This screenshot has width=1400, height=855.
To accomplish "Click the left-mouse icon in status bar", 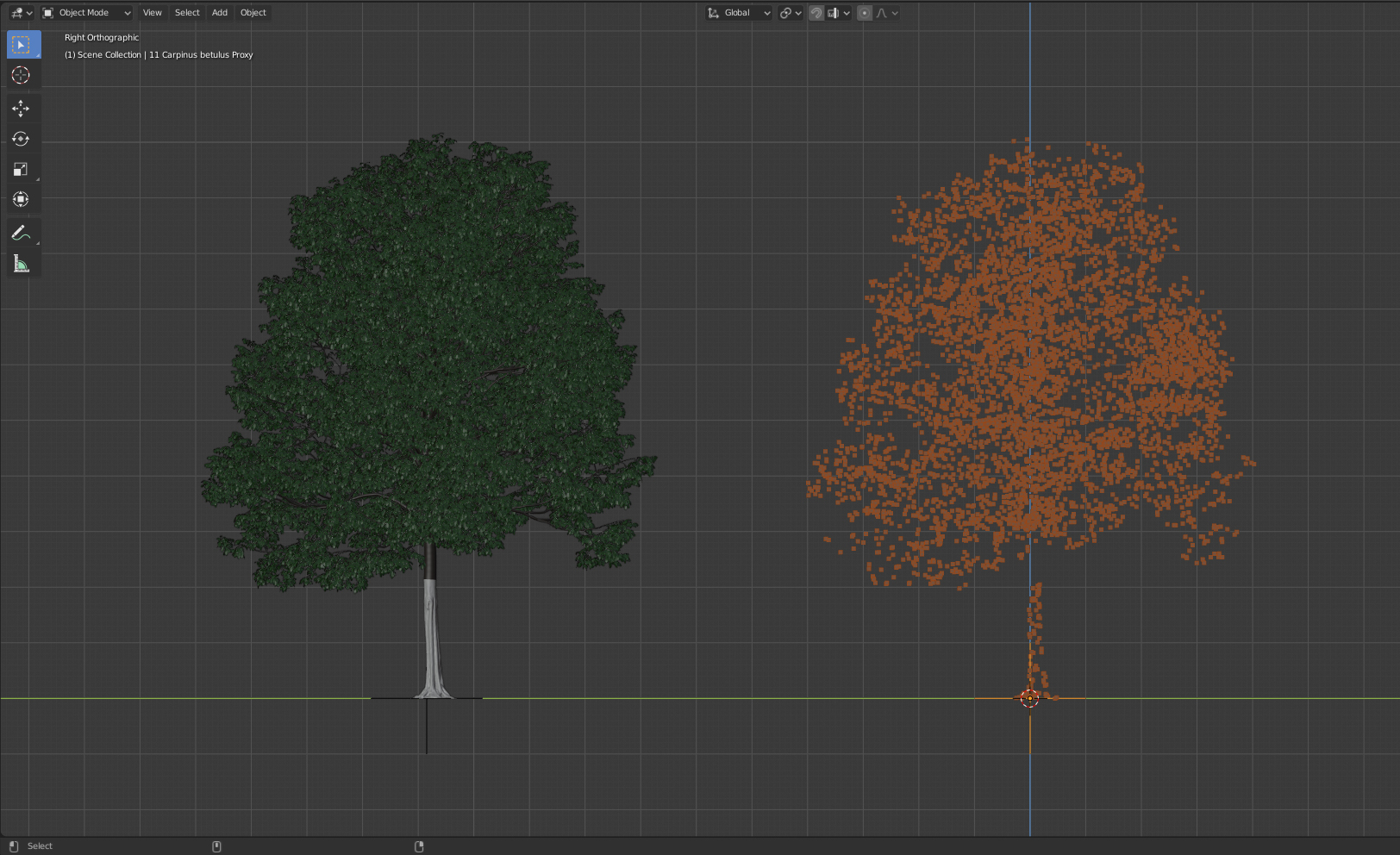I will tap(13, 846).
